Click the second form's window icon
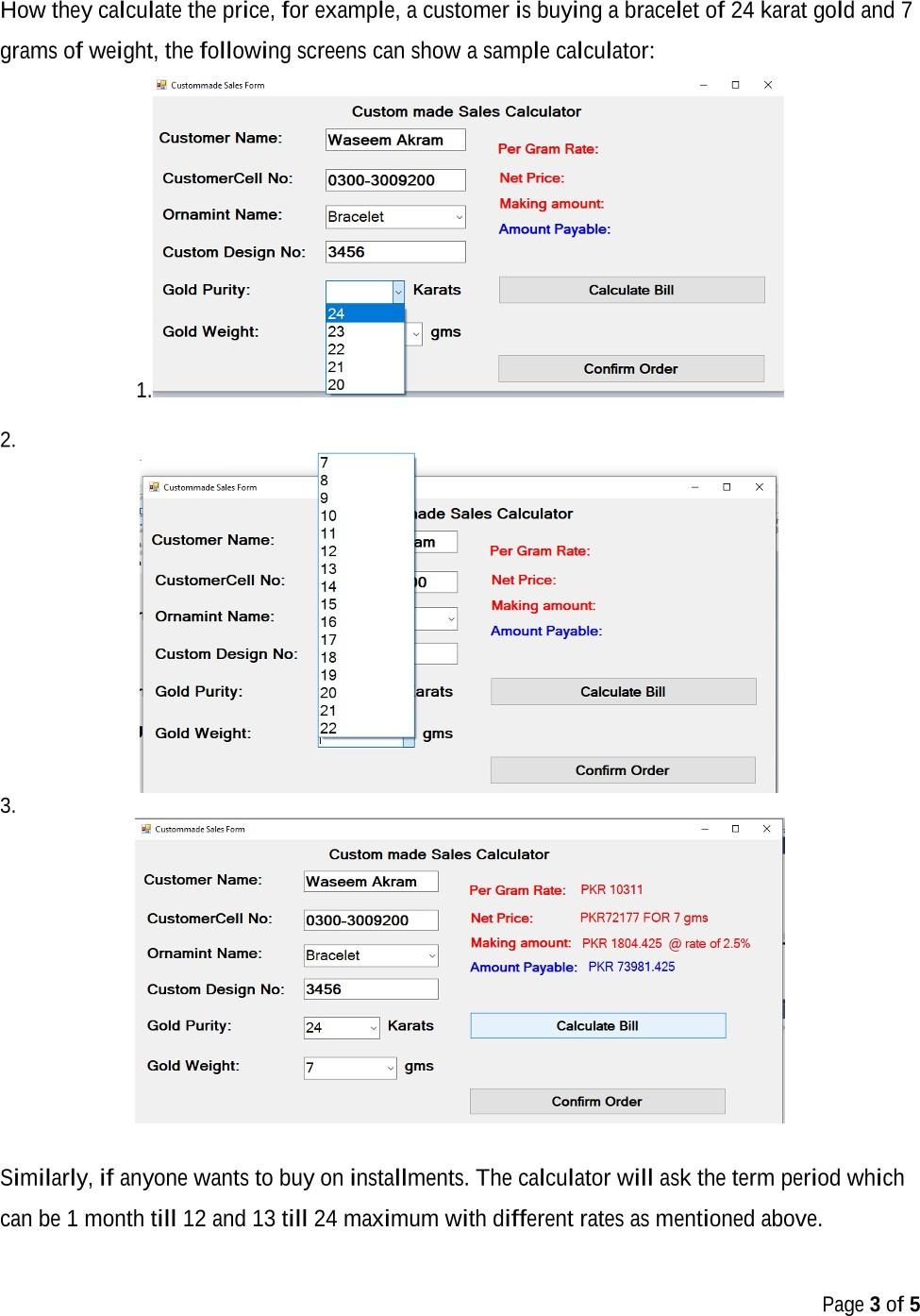Viewport: 920px width, 1316px height. 154,487
